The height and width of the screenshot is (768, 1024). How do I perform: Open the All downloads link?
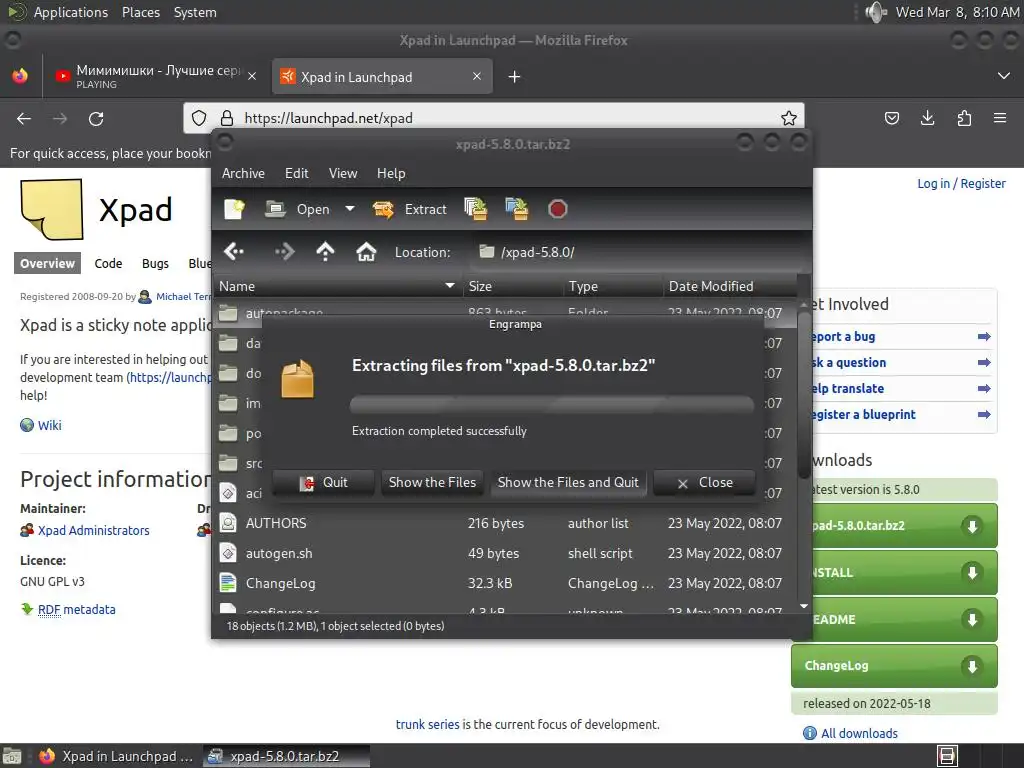point(859,733)
